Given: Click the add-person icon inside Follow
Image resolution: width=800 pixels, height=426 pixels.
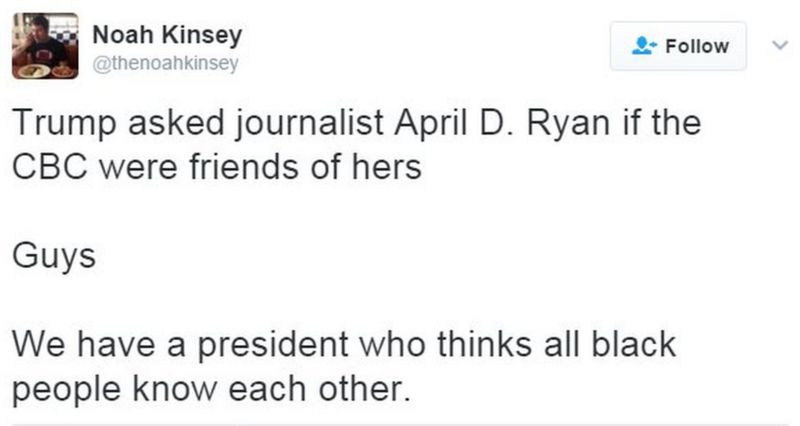Looking at the screenshot, I should (643, 46).
